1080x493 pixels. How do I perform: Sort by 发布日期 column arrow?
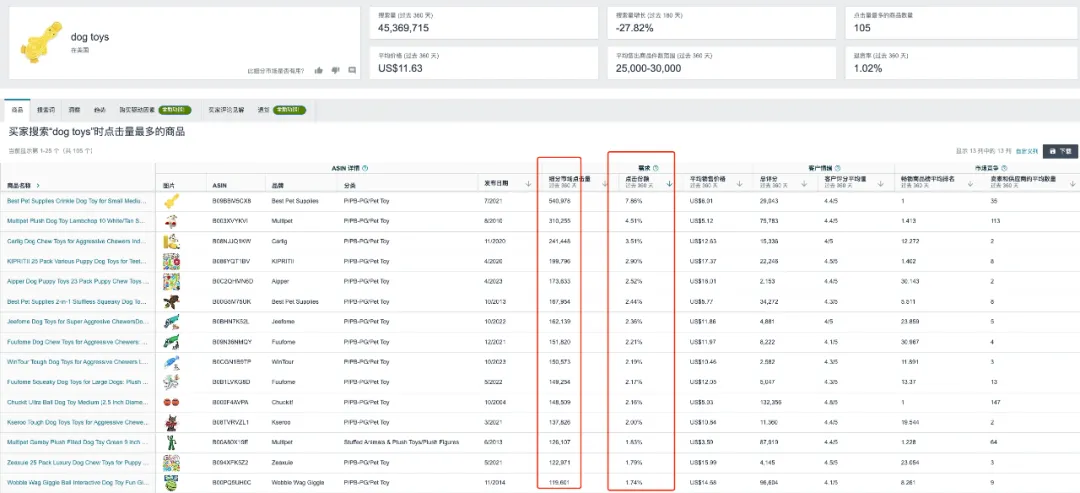(528, 183)
